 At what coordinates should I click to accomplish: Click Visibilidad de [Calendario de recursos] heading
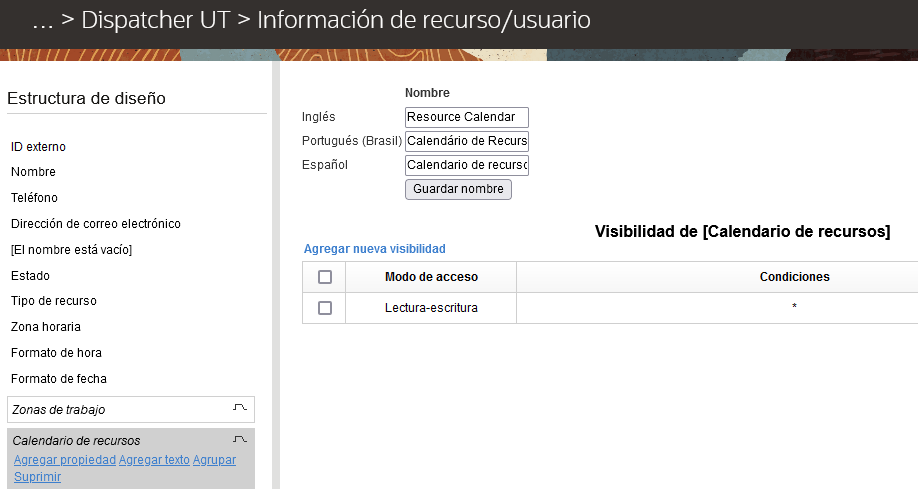pyautogui.click(x=742, y=231)
